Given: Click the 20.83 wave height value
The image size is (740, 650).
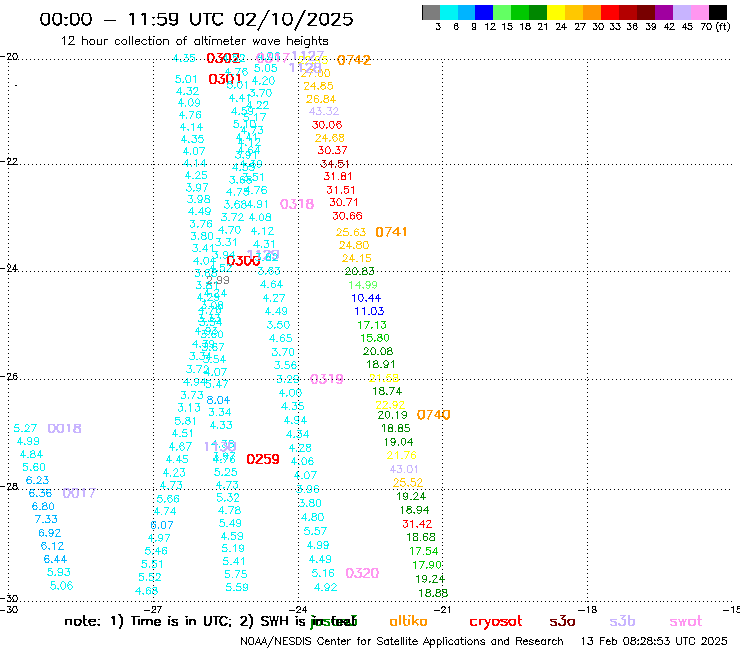Looking at the screenshot, I should (359, 271).
